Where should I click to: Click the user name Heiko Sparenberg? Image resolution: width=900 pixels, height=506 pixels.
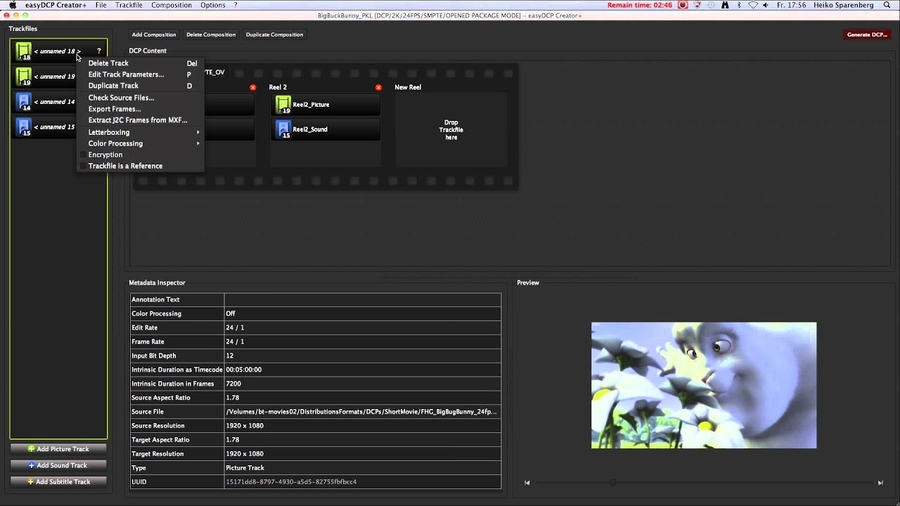[x=843, y=5]
